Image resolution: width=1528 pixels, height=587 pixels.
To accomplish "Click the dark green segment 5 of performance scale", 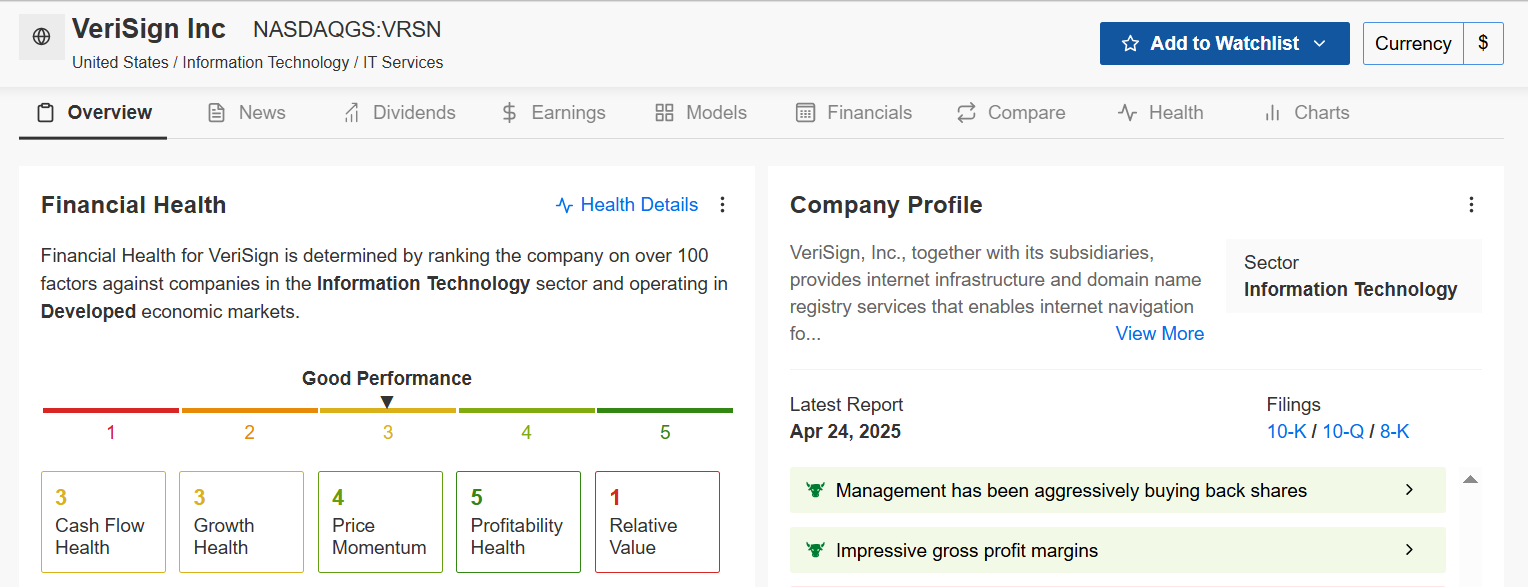I will coord(665,410).
